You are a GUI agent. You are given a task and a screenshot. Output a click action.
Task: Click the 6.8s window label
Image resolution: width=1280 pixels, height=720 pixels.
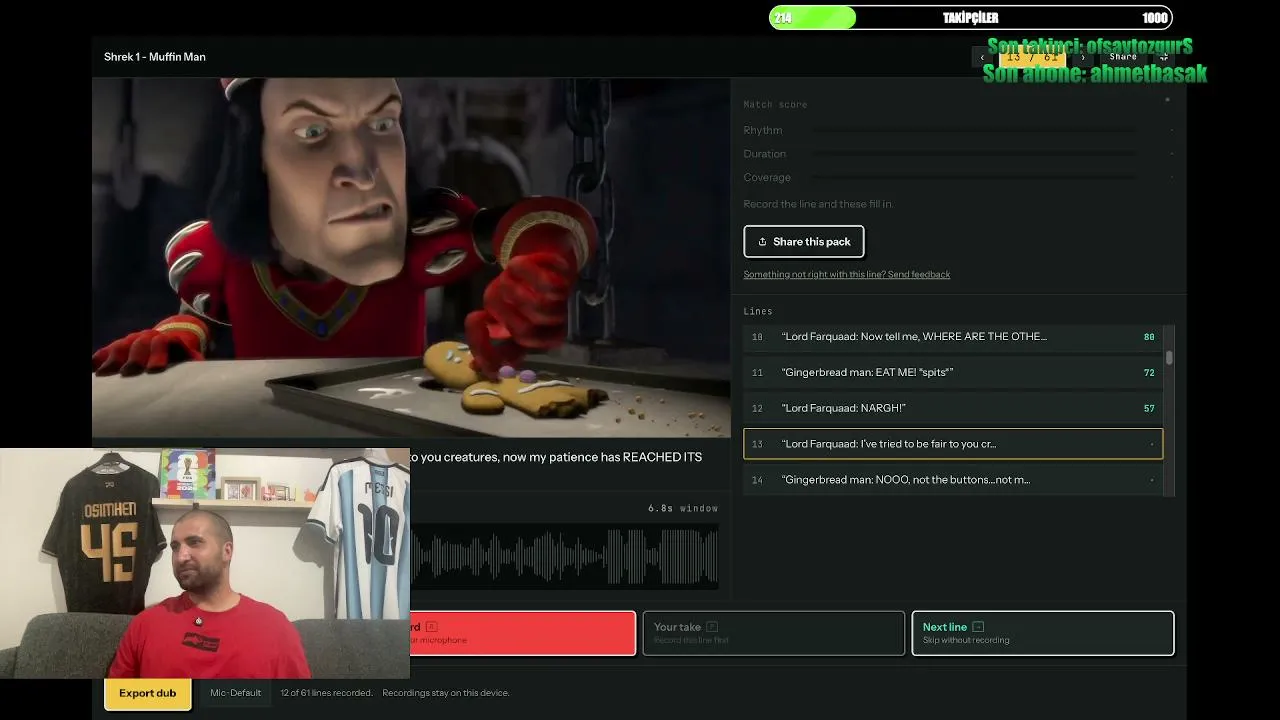tap(683, 508)
